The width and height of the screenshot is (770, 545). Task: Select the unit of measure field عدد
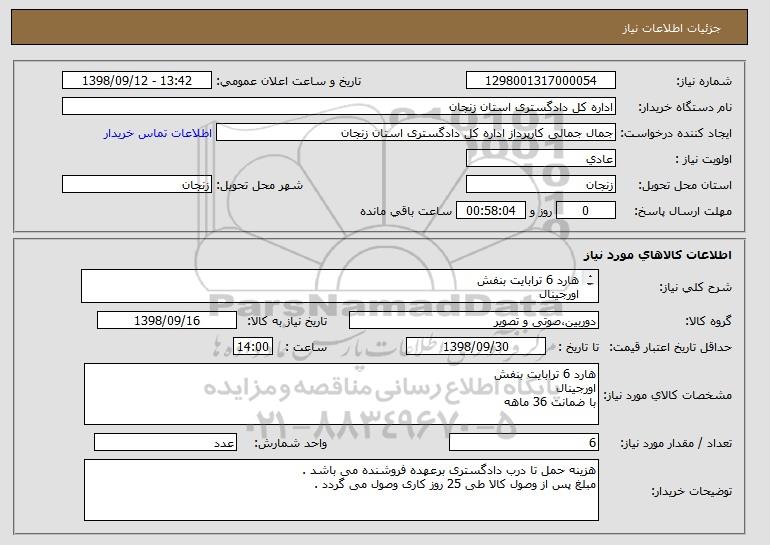tap(165, 442)
